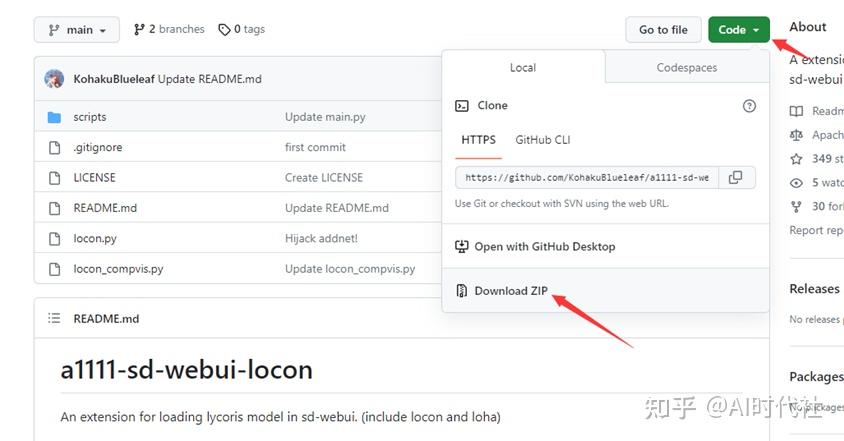Click the branches icon beside 2 branches

[x=139, y=30]
